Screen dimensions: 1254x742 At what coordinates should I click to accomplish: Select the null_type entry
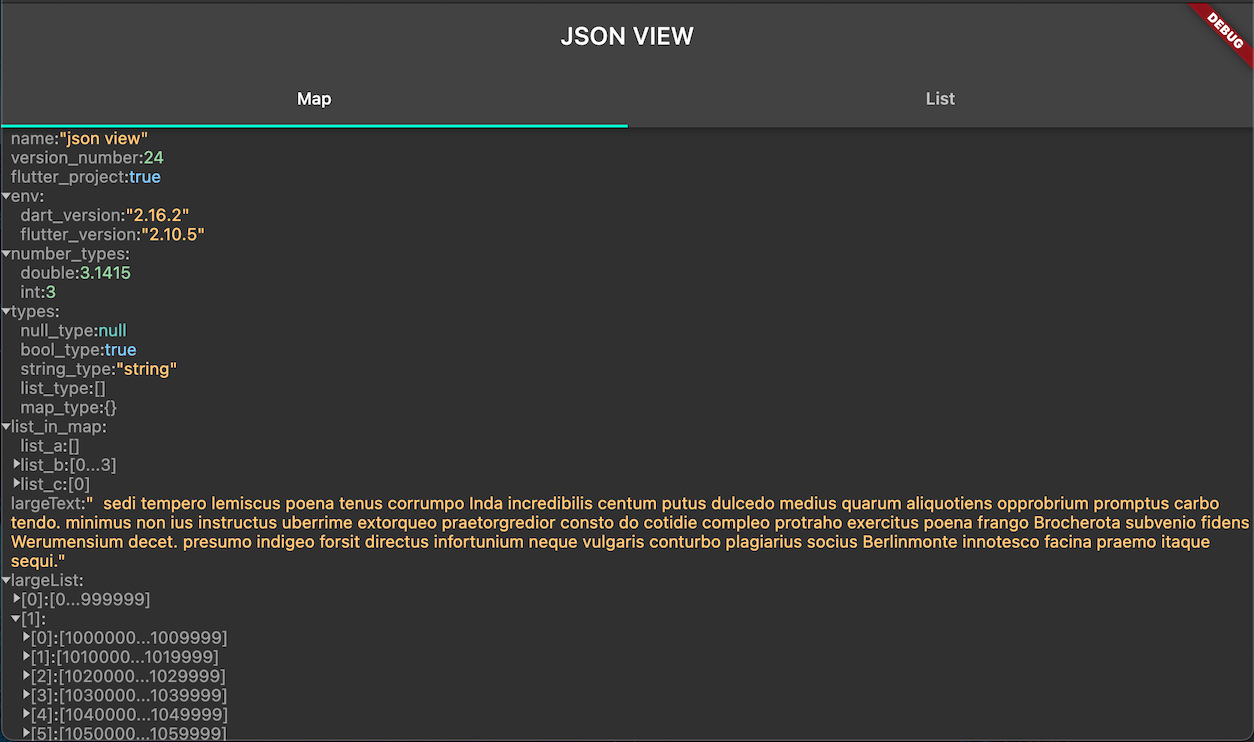click(113, 330)
